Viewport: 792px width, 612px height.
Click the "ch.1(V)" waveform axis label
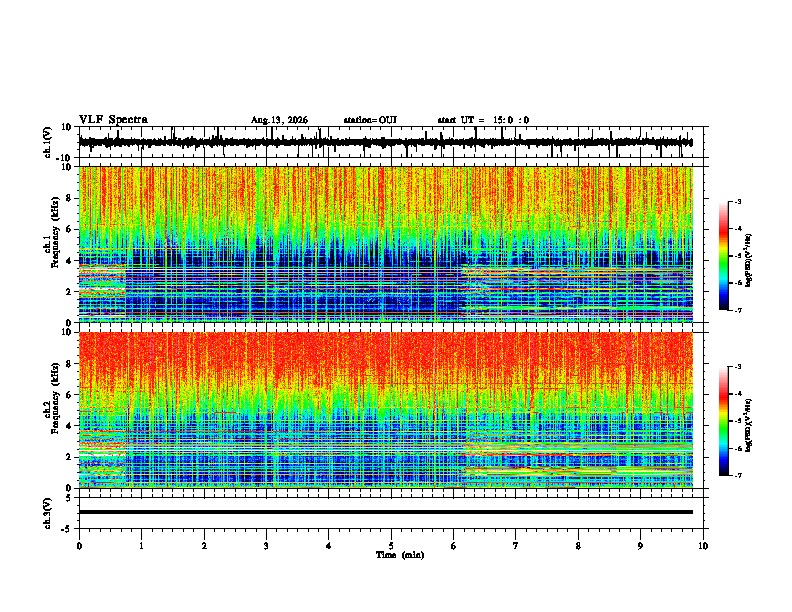click(48, 142)
